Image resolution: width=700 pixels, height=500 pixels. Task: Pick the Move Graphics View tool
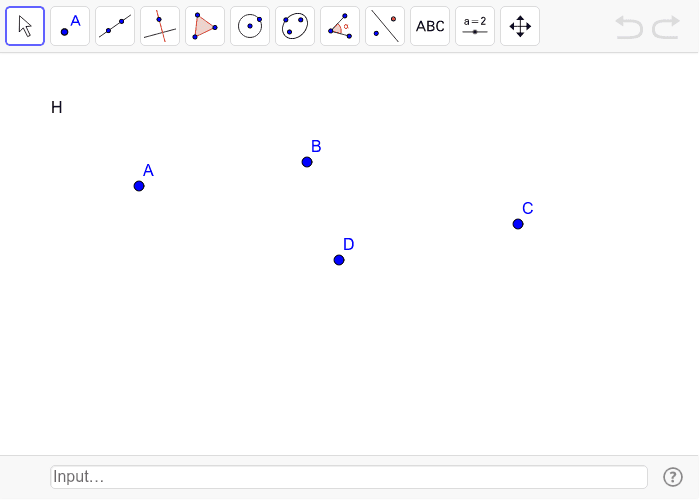[520, 26]
